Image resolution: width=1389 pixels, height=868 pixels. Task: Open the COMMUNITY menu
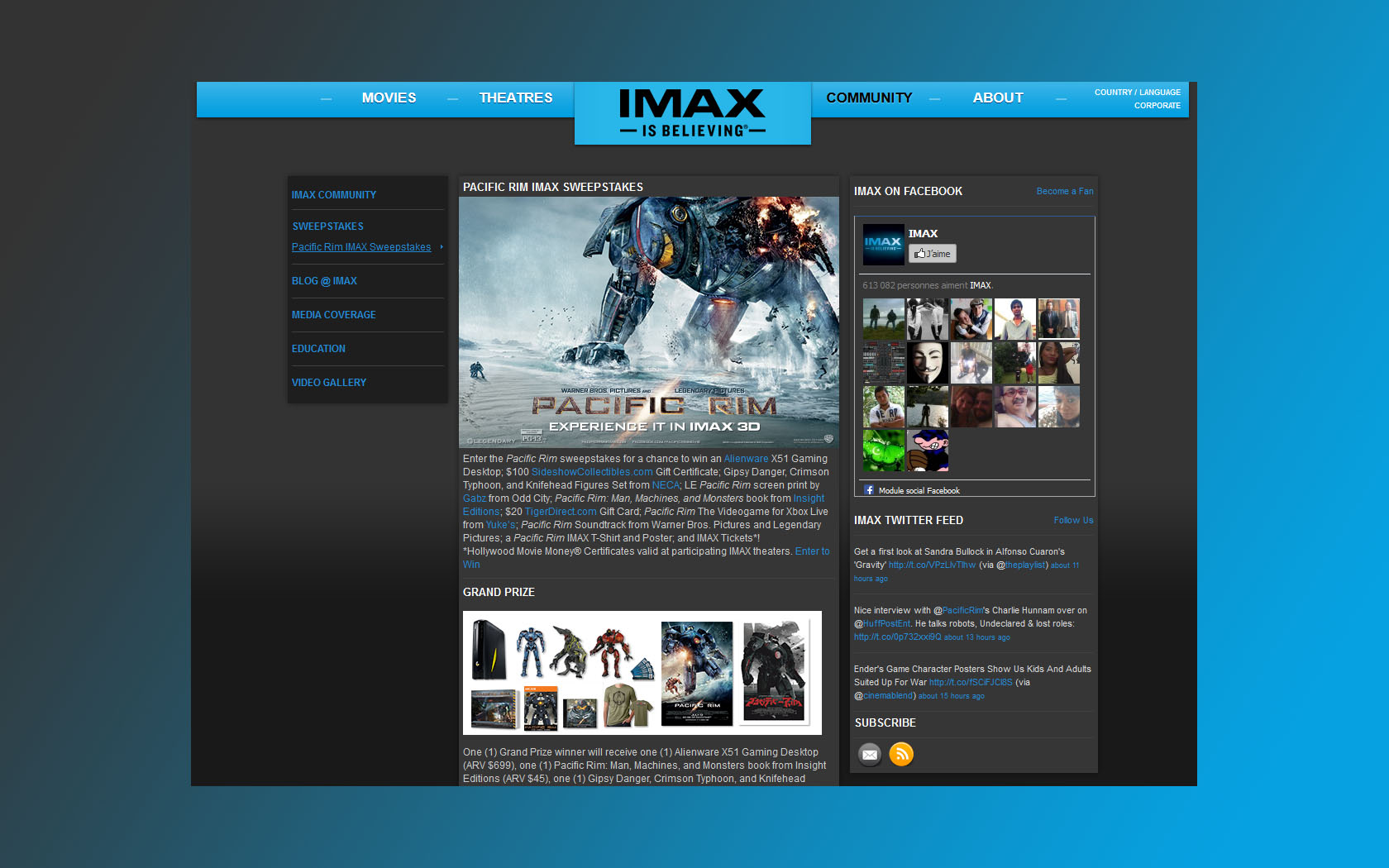pyautogui.click(x=869, y=98)
